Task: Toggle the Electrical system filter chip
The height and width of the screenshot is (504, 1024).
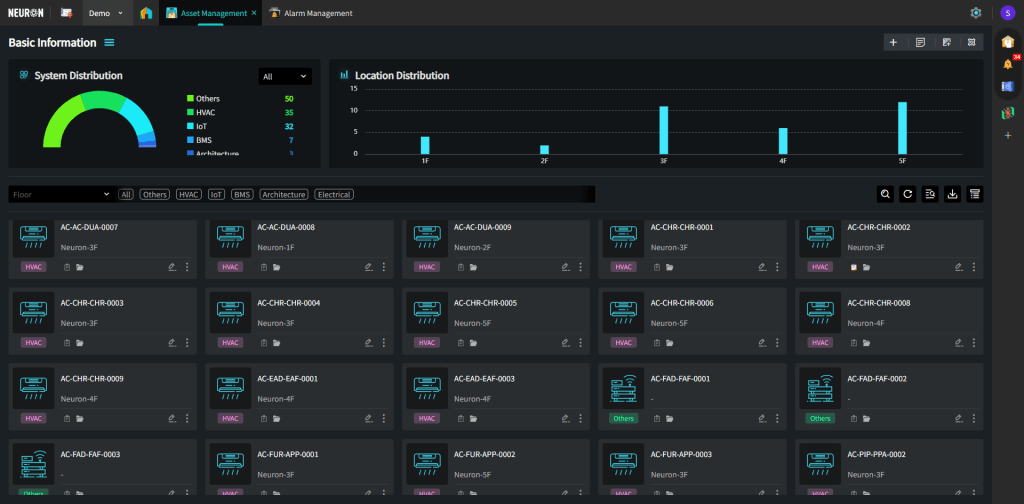Action: coord(334,194)
